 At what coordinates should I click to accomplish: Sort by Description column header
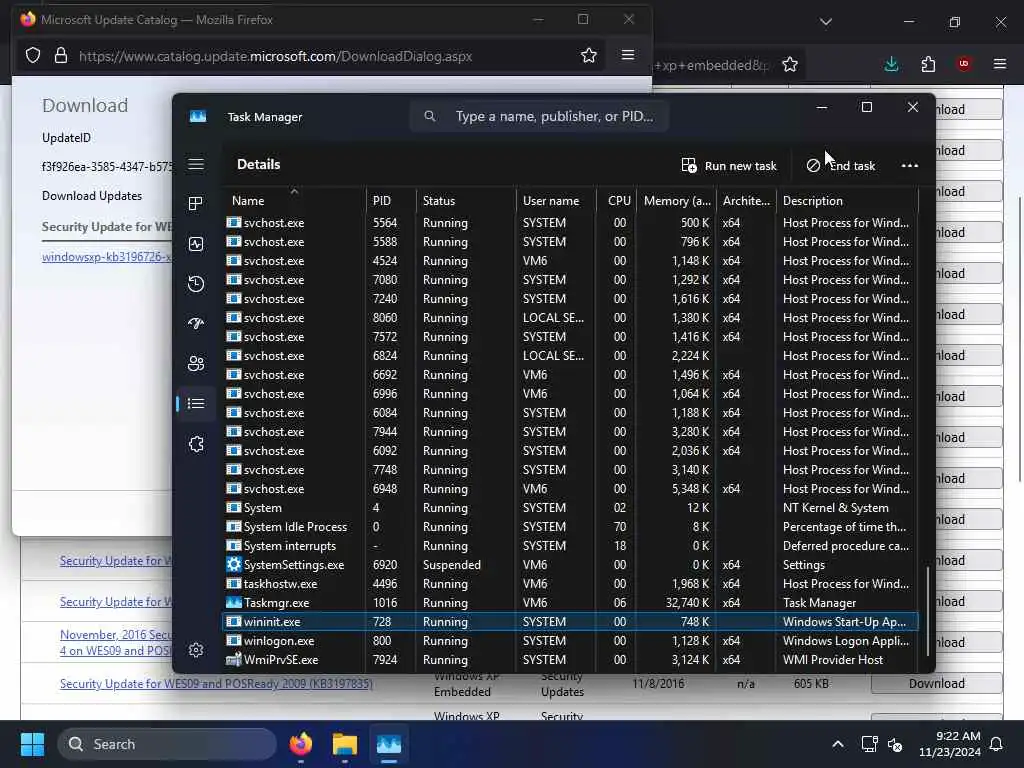click(x=847, y=200)
